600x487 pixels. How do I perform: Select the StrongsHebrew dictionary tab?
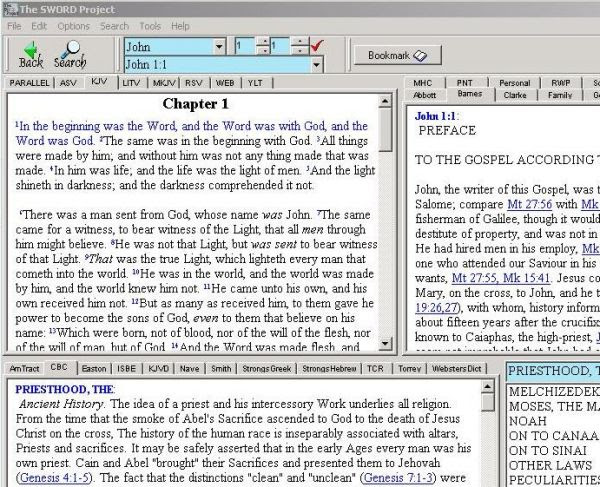[x=329, y=369]
